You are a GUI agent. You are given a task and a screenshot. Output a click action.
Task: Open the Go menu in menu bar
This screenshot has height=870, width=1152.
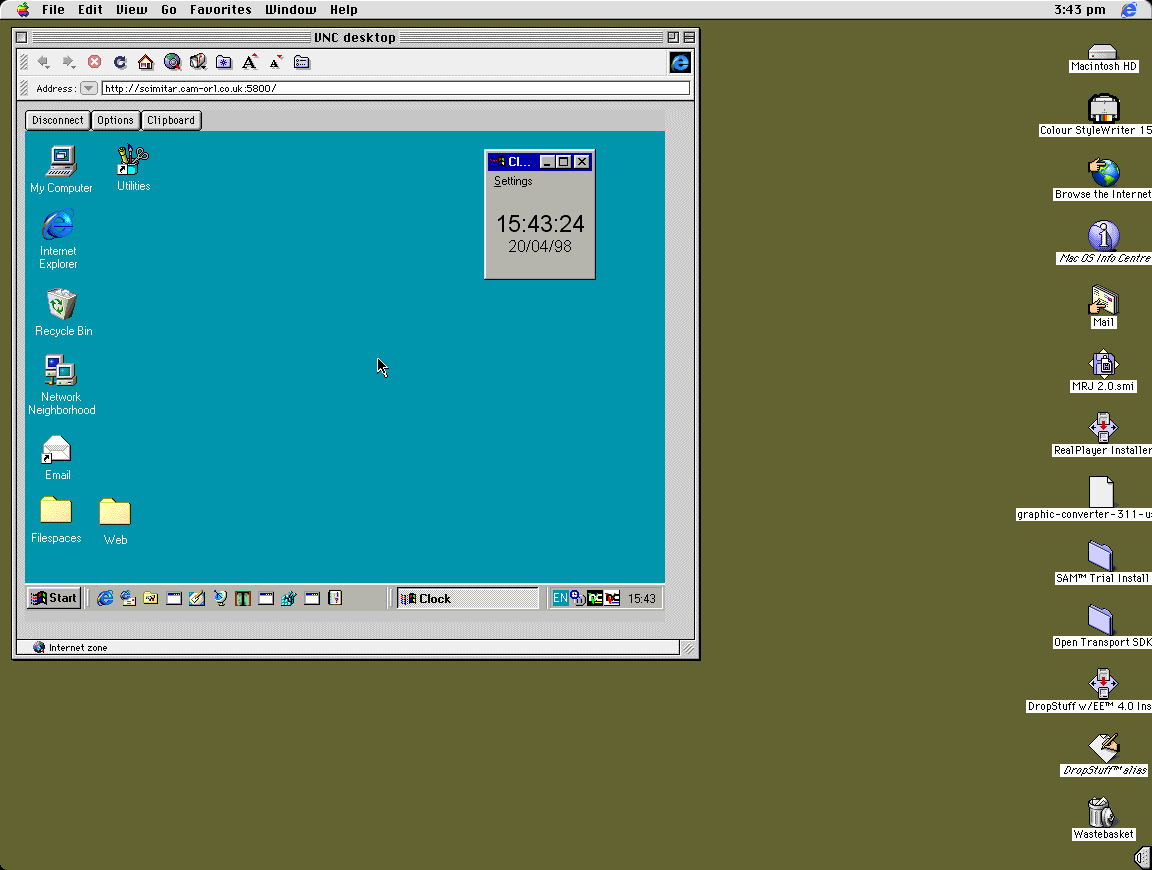pos(169,9)
